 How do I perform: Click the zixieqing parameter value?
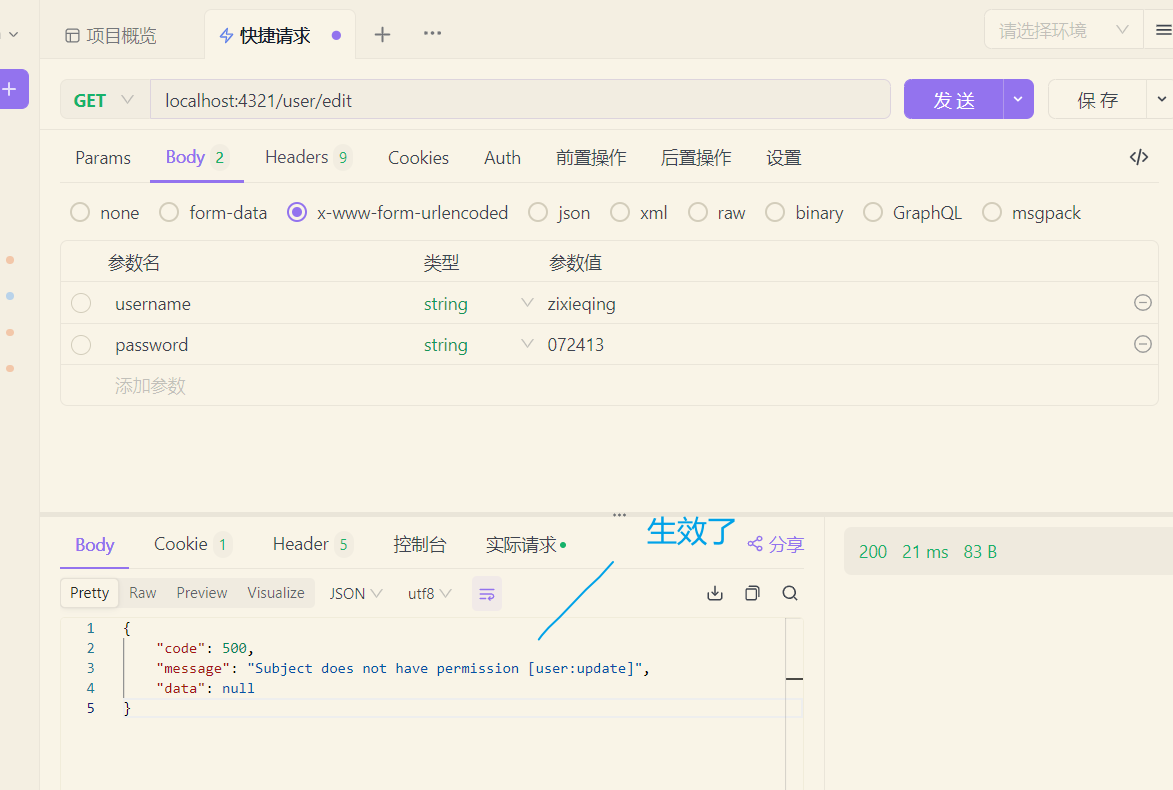(581, 304)
